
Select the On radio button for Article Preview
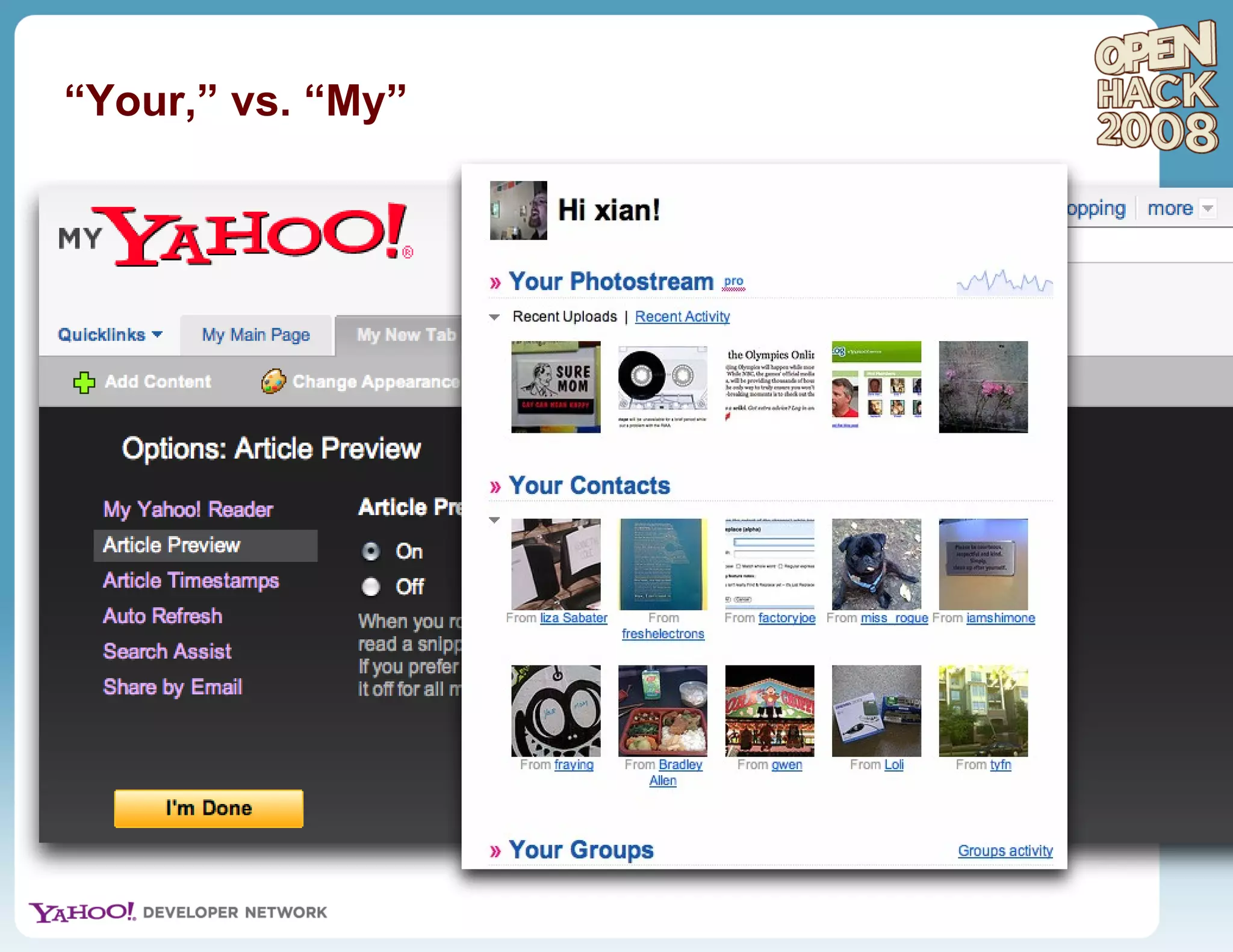tap(371, 551)
